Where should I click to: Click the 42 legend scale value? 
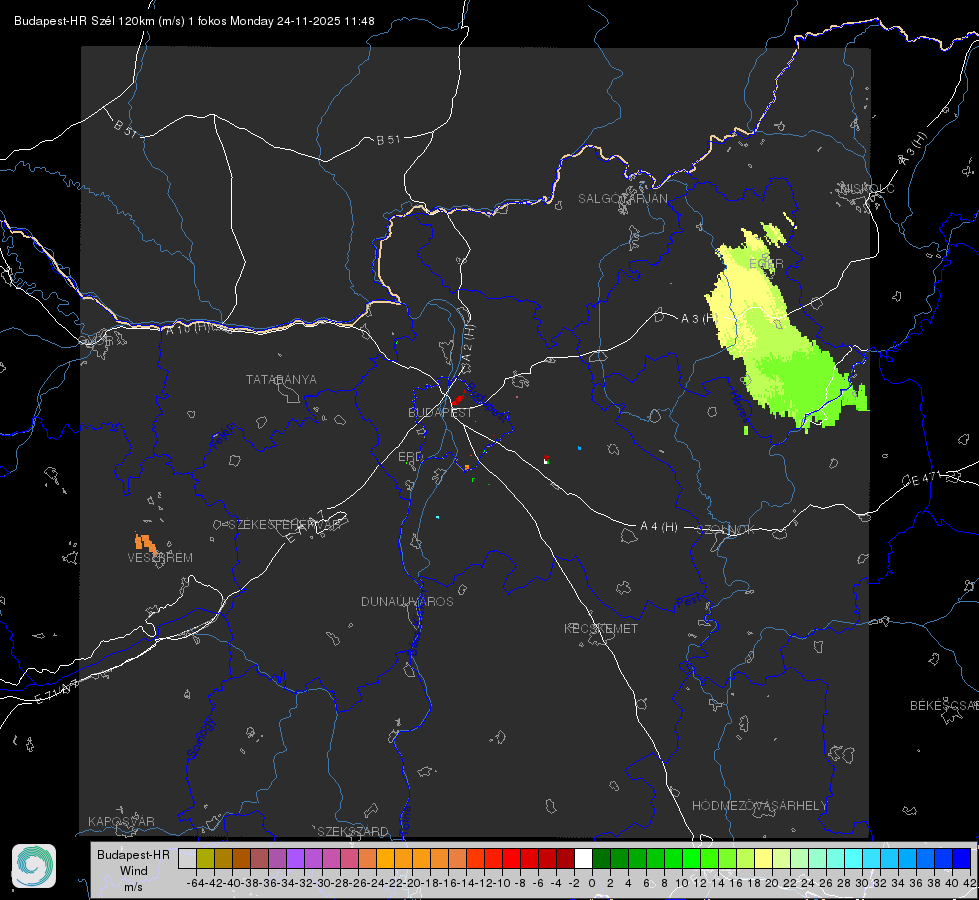[970, 883]
